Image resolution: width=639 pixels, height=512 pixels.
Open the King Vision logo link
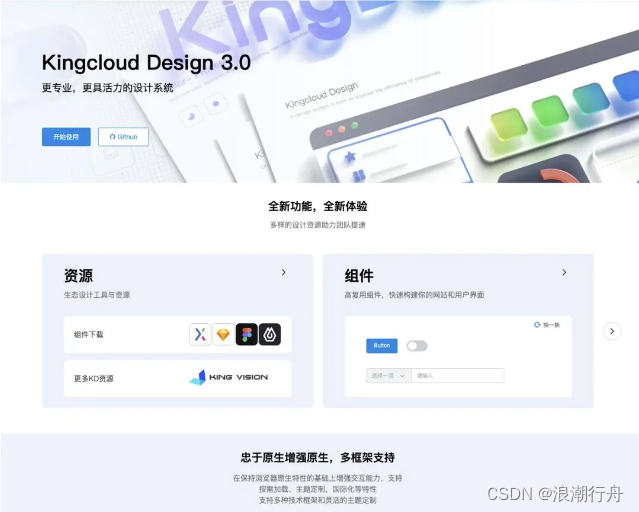tap(229, 377)
